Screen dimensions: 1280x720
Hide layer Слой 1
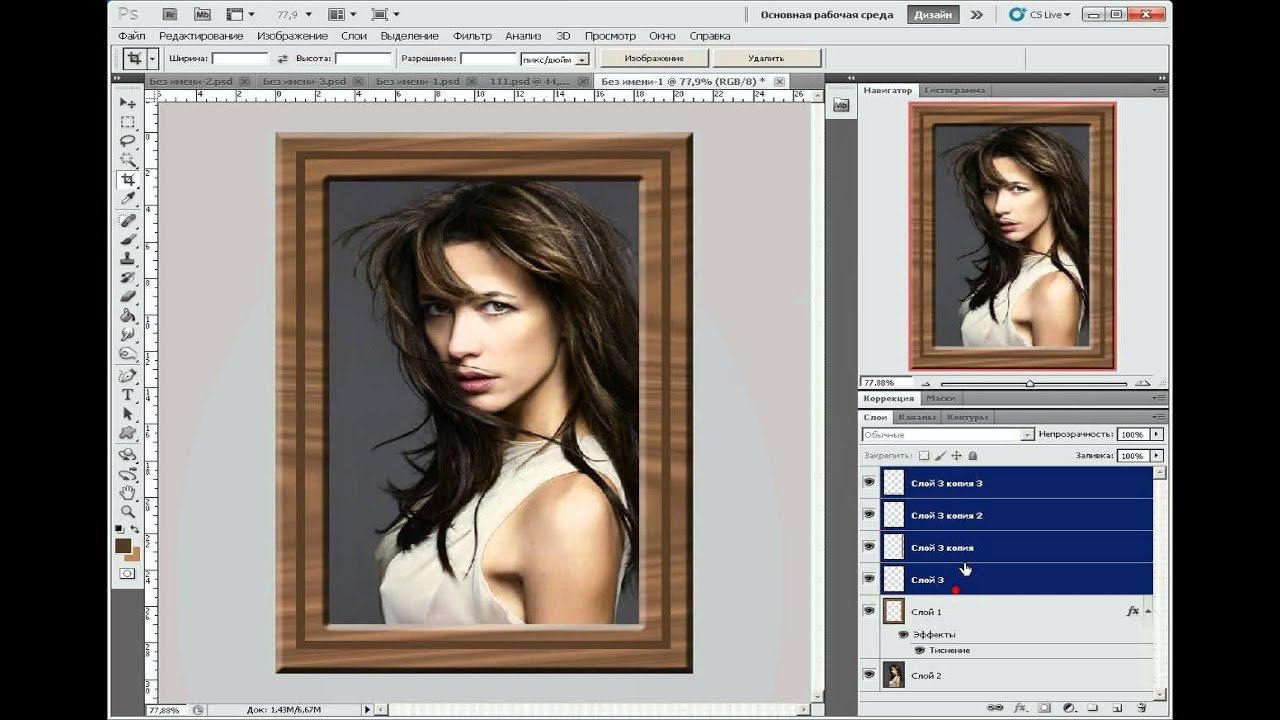[x=869, y=611]
